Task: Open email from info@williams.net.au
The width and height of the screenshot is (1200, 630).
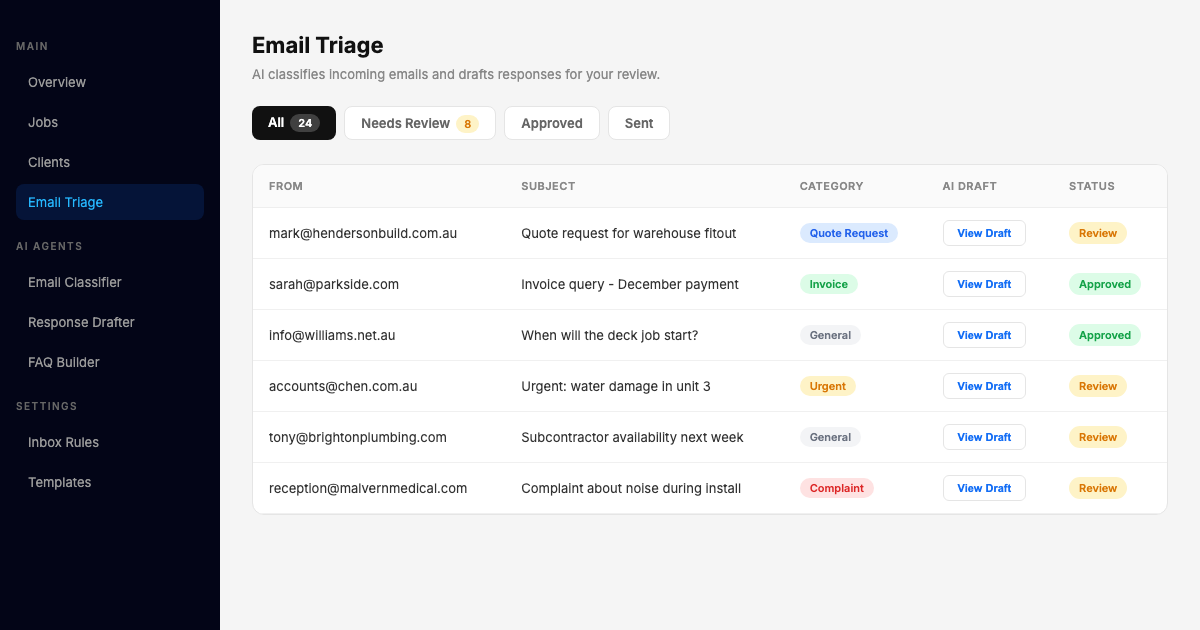Action: click(332, 335)
